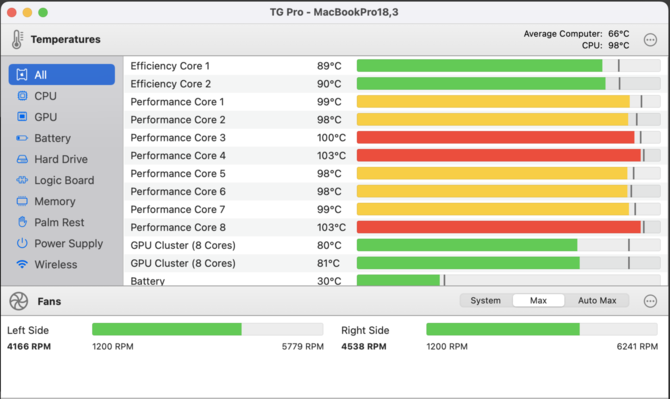Screen dimensions: 670x399
Task: Click the 80°C GPU Cluster label
Action: 183,245
